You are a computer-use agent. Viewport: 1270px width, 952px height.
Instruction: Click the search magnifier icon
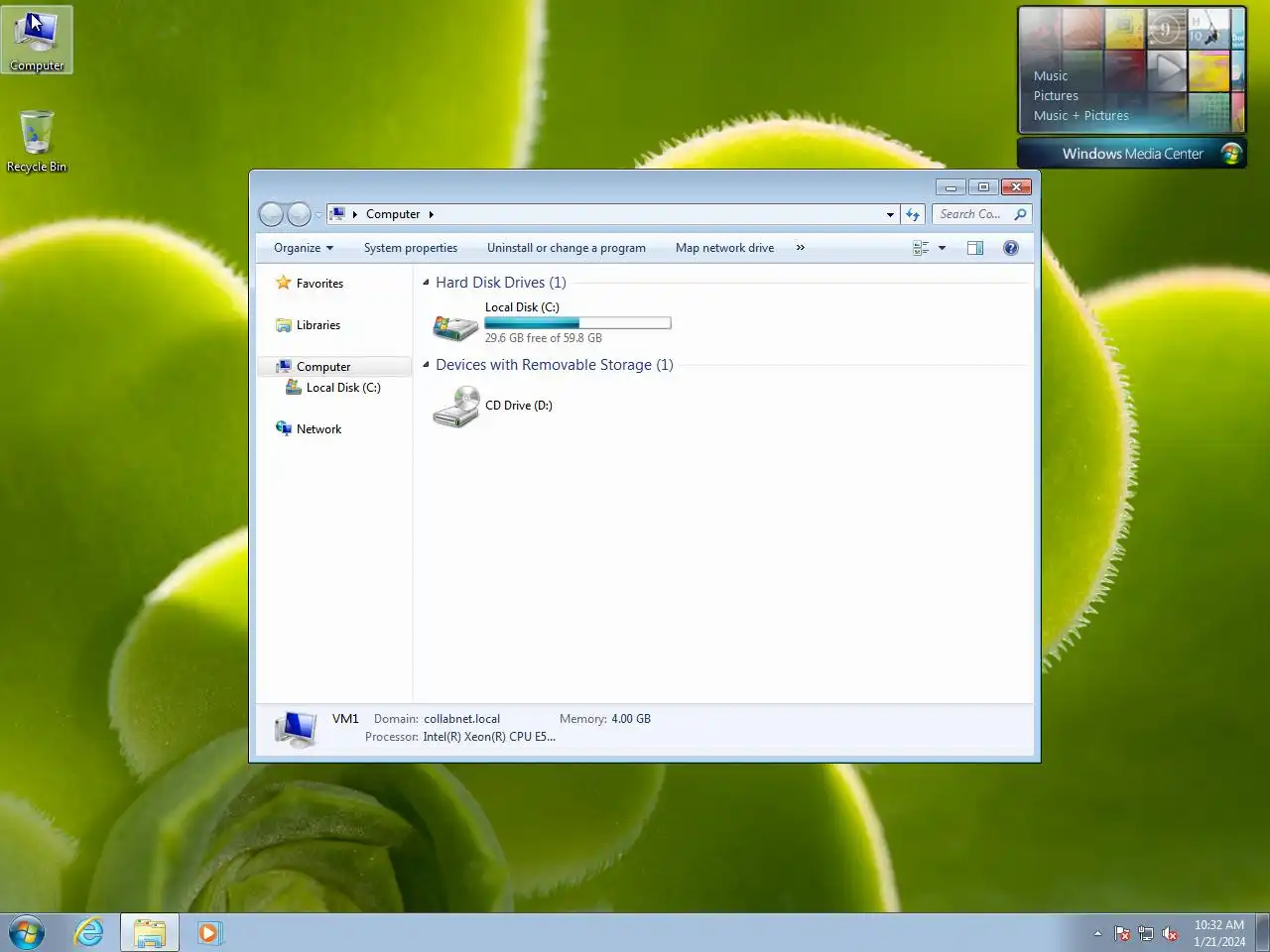pos(1020,214)
